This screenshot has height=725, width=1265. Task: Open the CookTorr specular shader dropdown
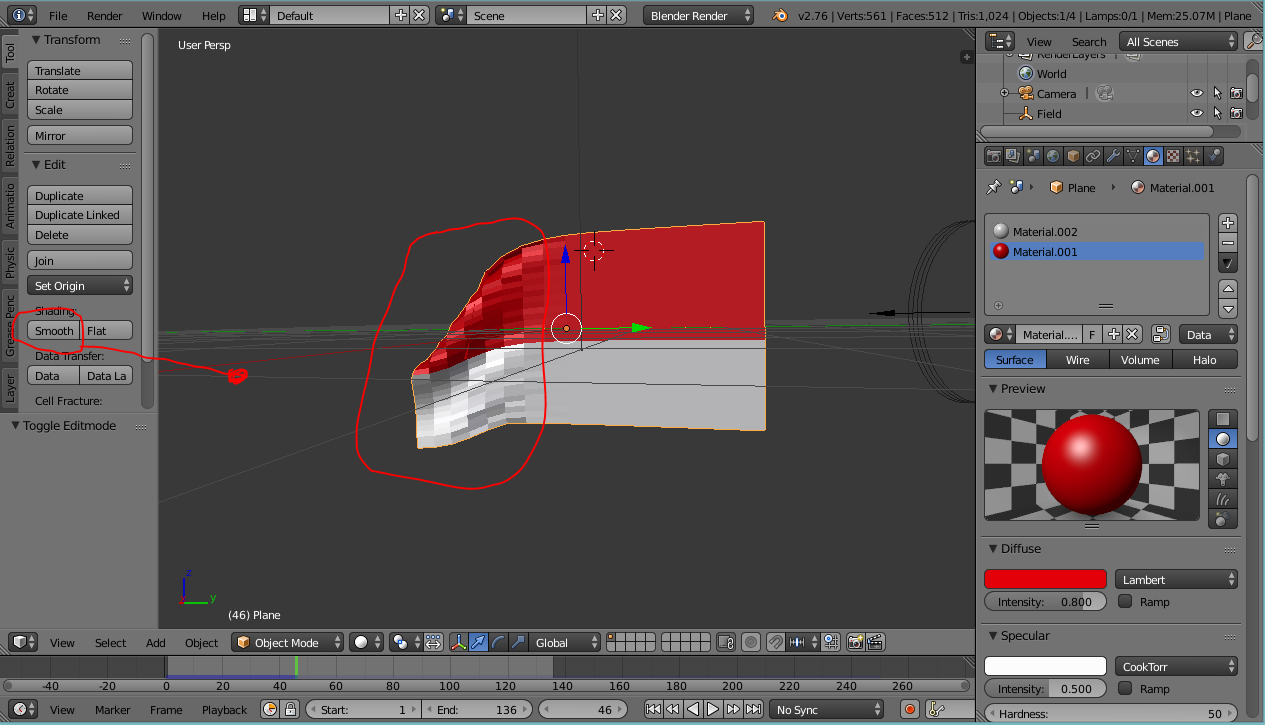pos(1176,666)
